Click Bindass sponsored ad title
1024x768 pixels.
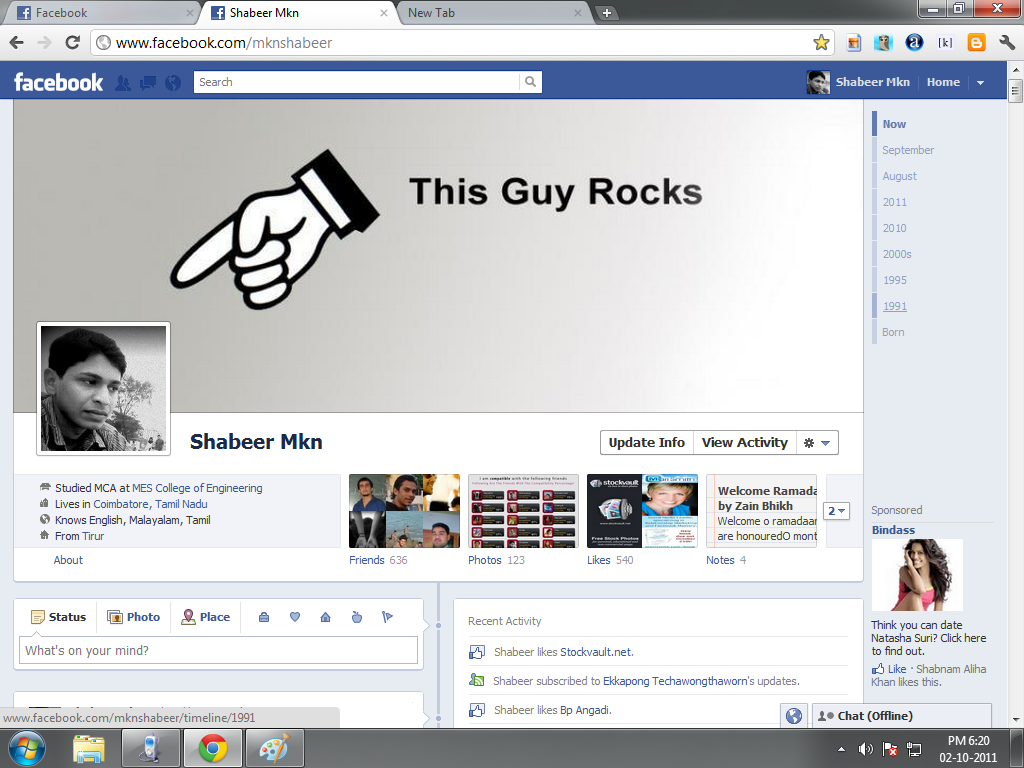[x=893, y=530]
